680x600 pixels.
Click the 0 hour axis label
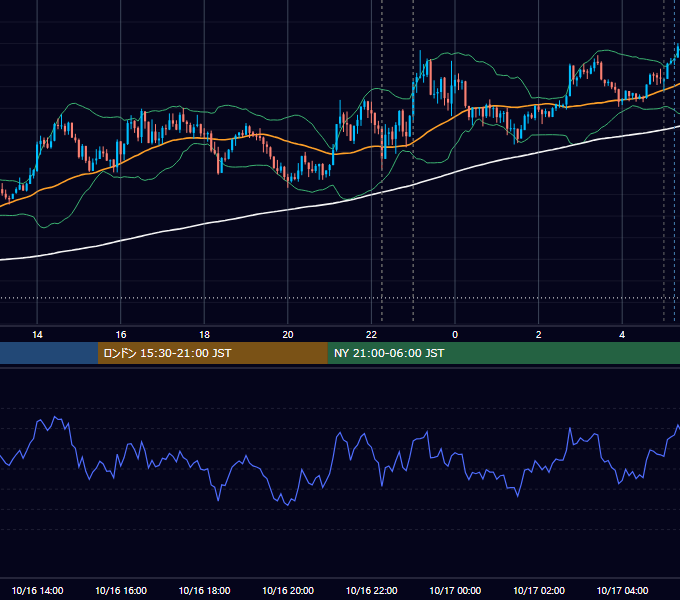pyautogui.click(x=455, y=335)
